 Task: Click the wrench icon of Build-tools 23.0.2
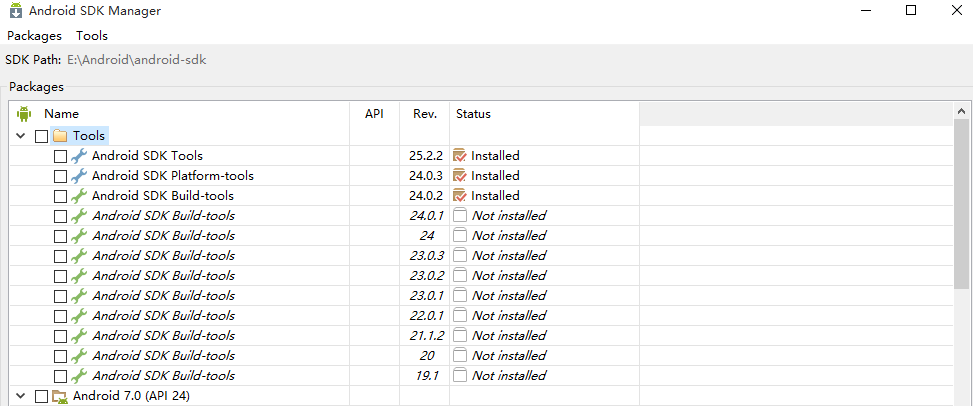pos(79,275)
